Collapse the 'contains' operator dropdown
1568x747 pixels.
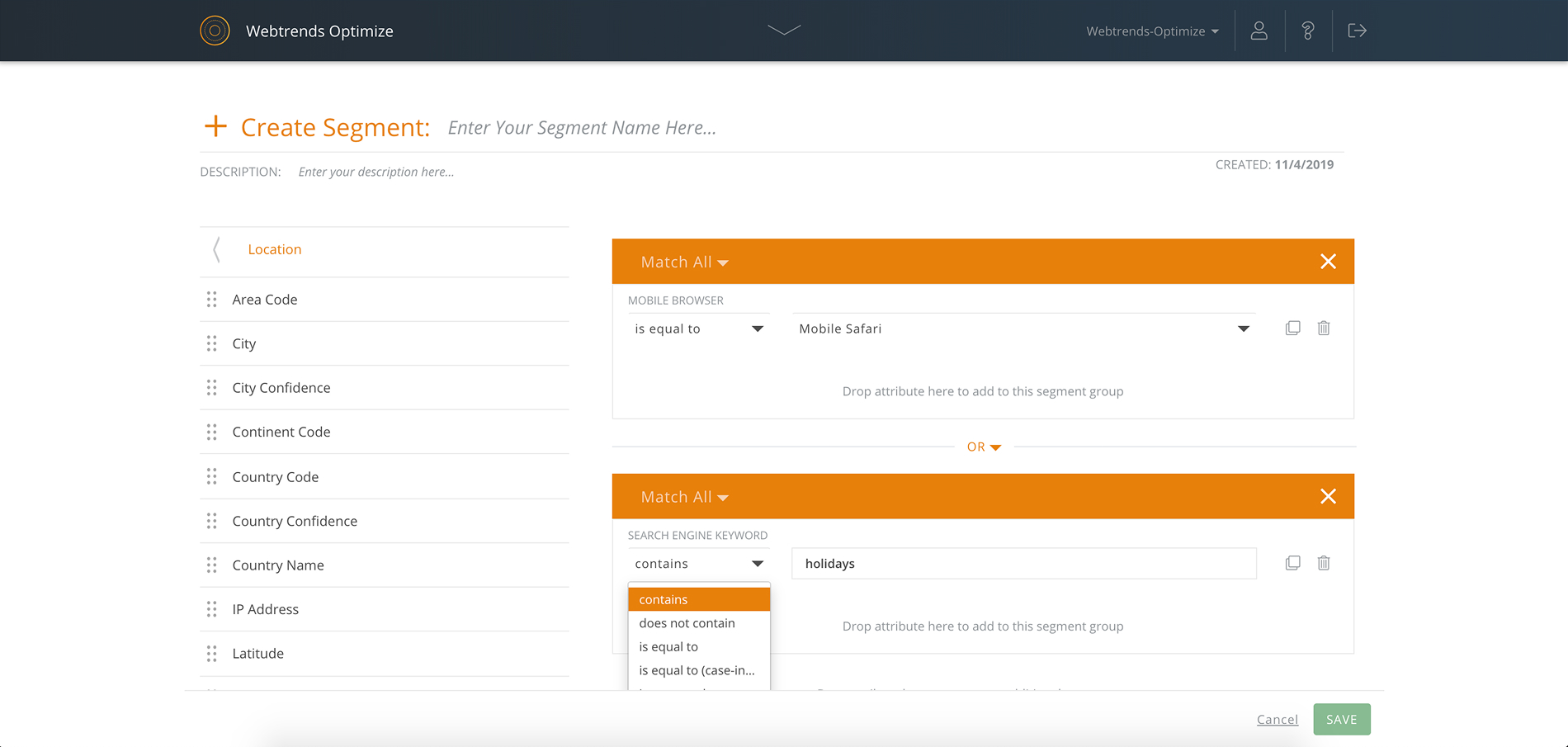pos(698,564)
